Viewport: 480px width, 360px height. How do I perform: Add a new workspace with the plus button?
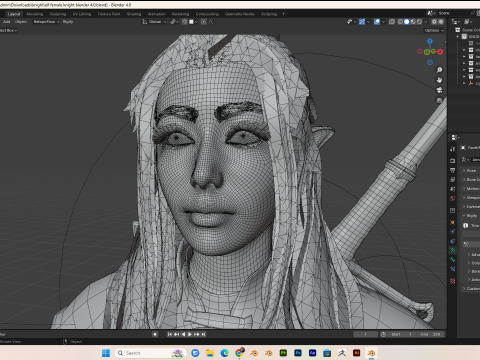(284, 14)
